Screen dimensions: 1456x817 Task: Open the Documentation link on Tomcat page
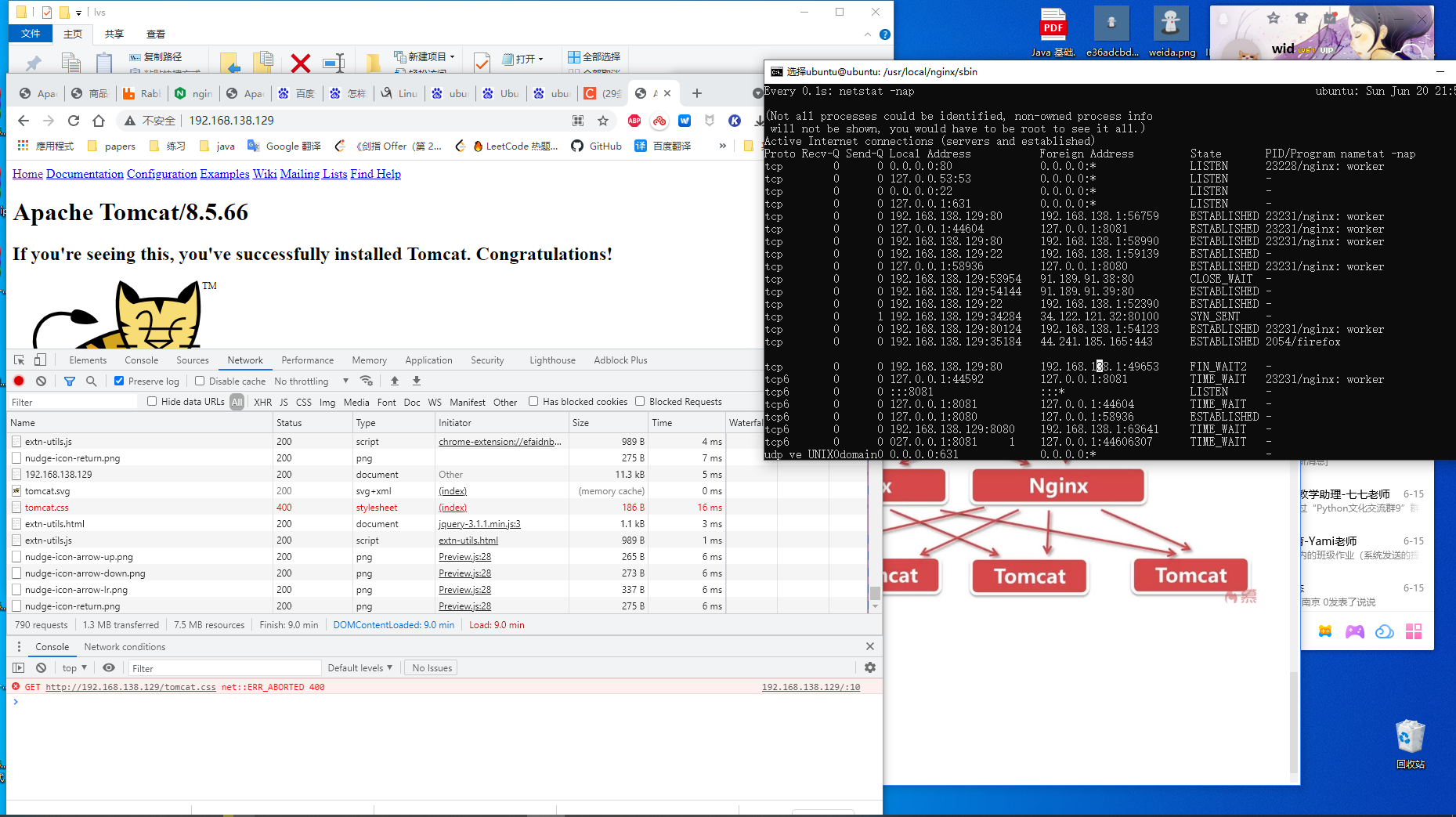pos(85,174)
